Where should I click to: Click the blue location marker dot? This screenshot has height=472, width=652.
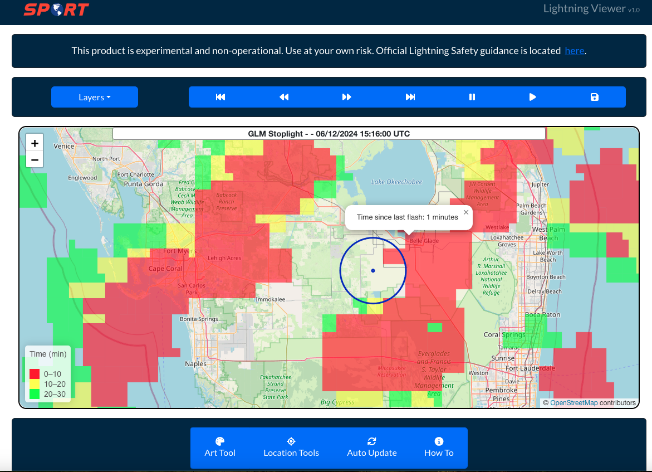coord(373,270)
